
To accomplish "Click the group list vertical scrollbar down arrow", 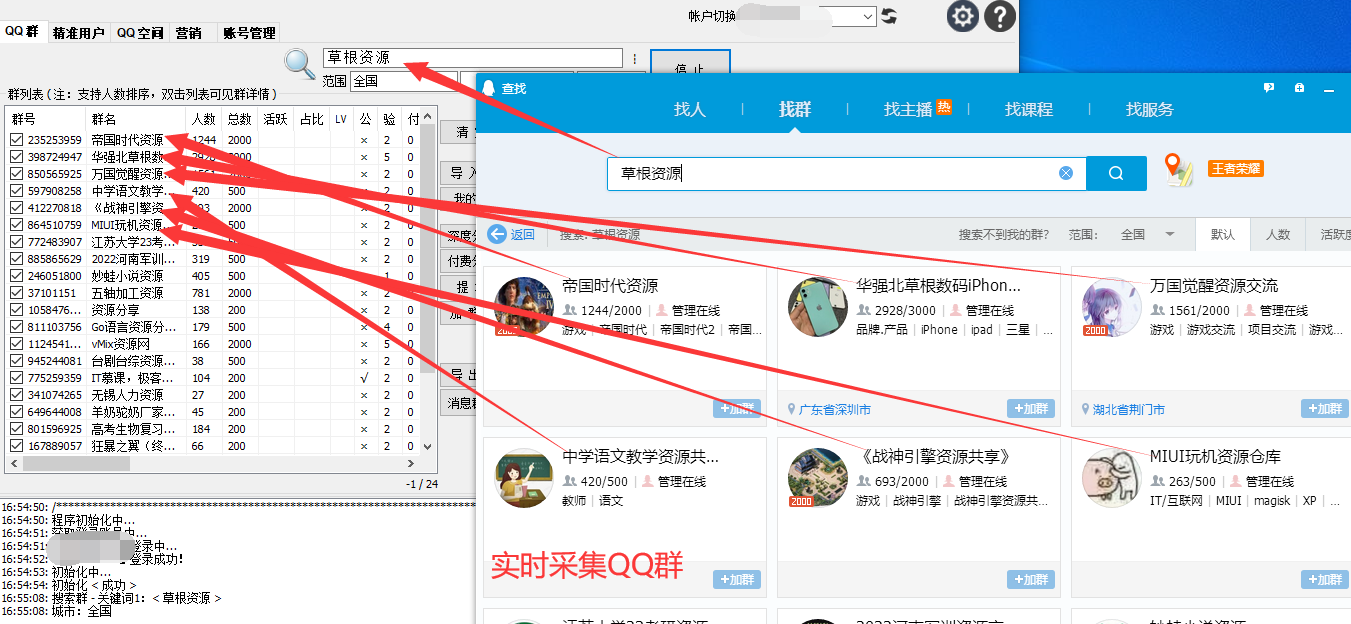I will pyautogui.click(x=429, y=446).
